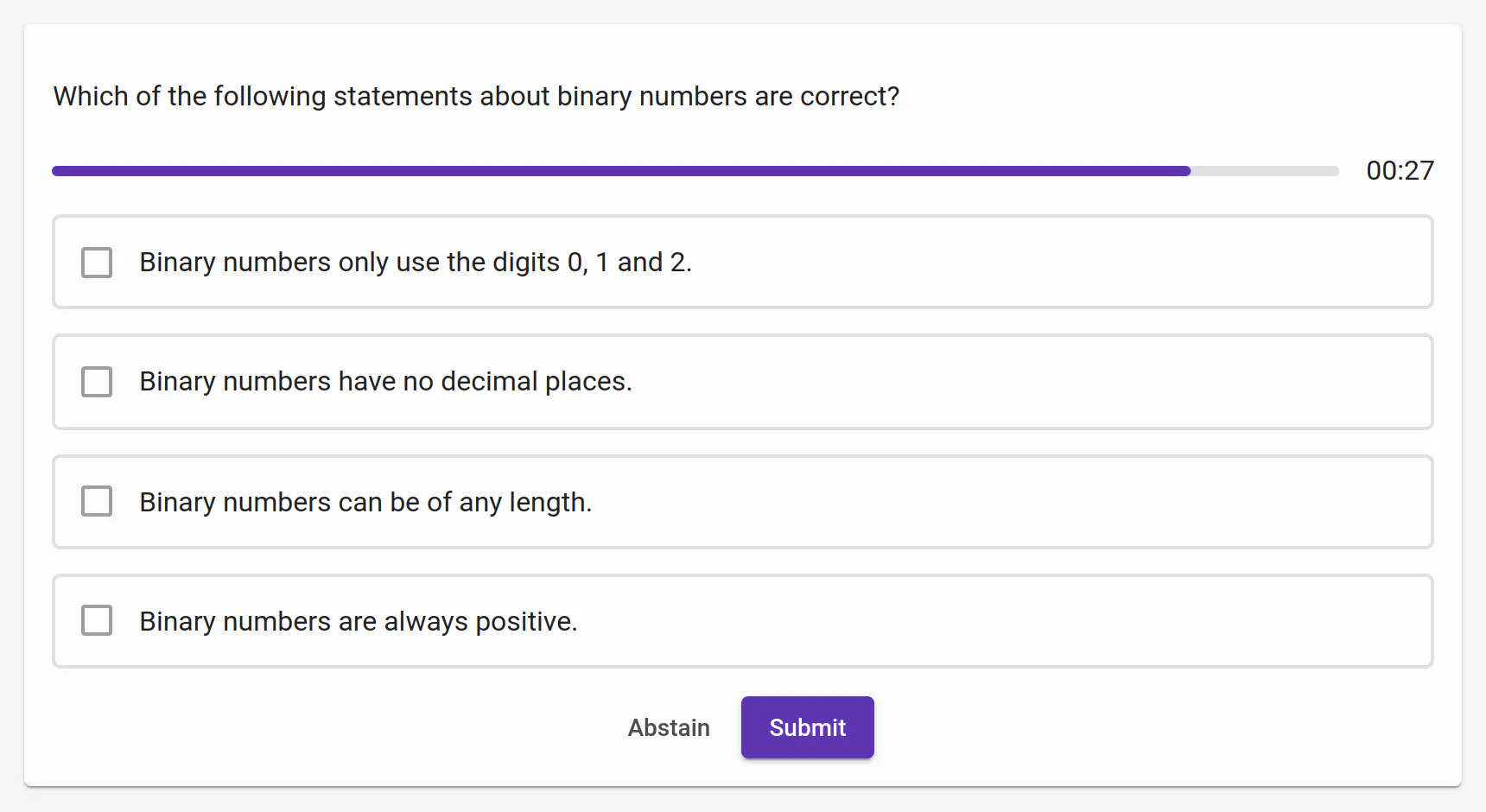Image resolution: width=1486 pixels, height=812 pixels.
Task: Choose the answer text 'can be of any length'
Action: (x=365, y=502)
